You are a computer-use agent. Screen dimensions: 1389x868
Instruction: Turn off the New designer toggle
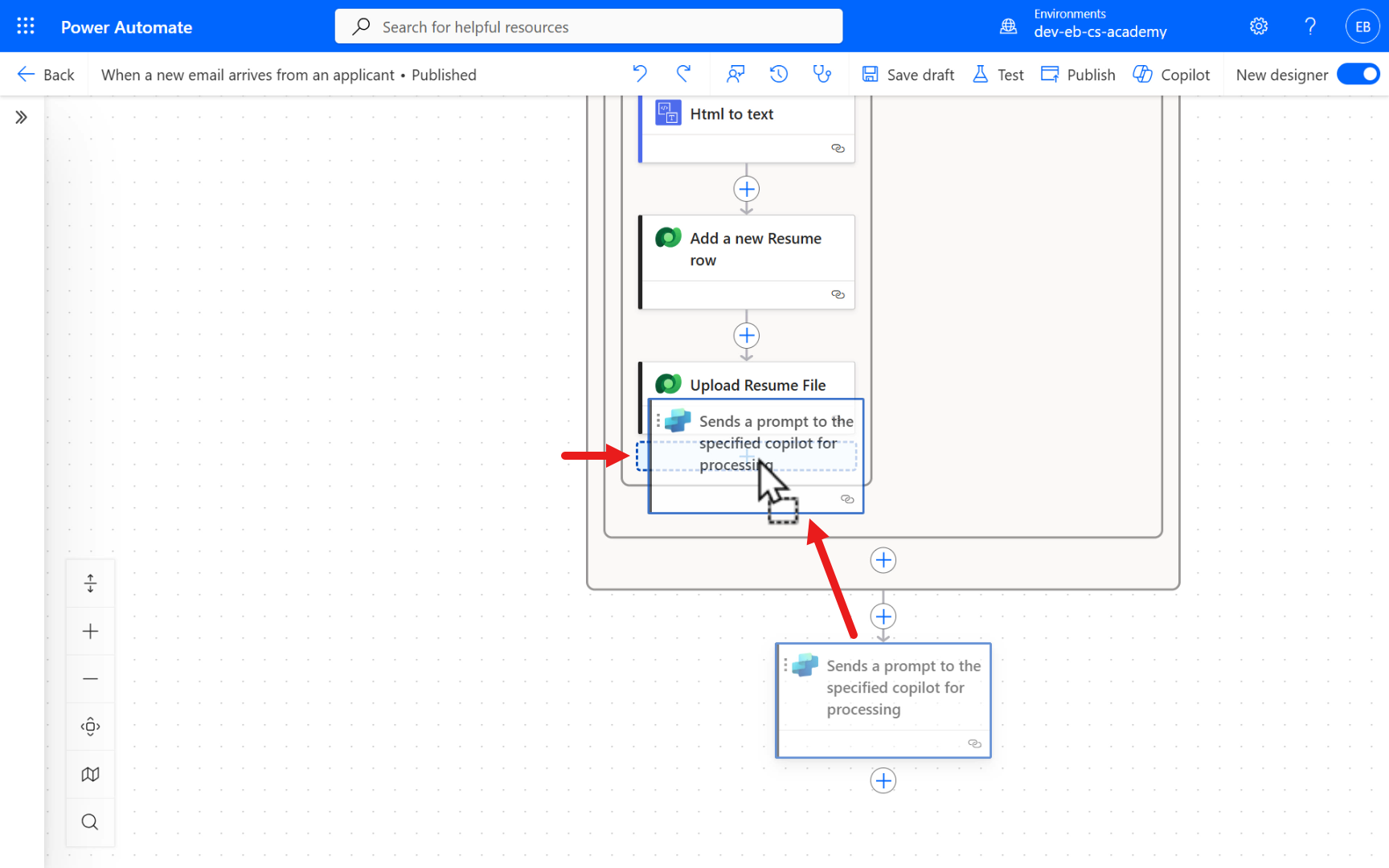click(1358, 74)
